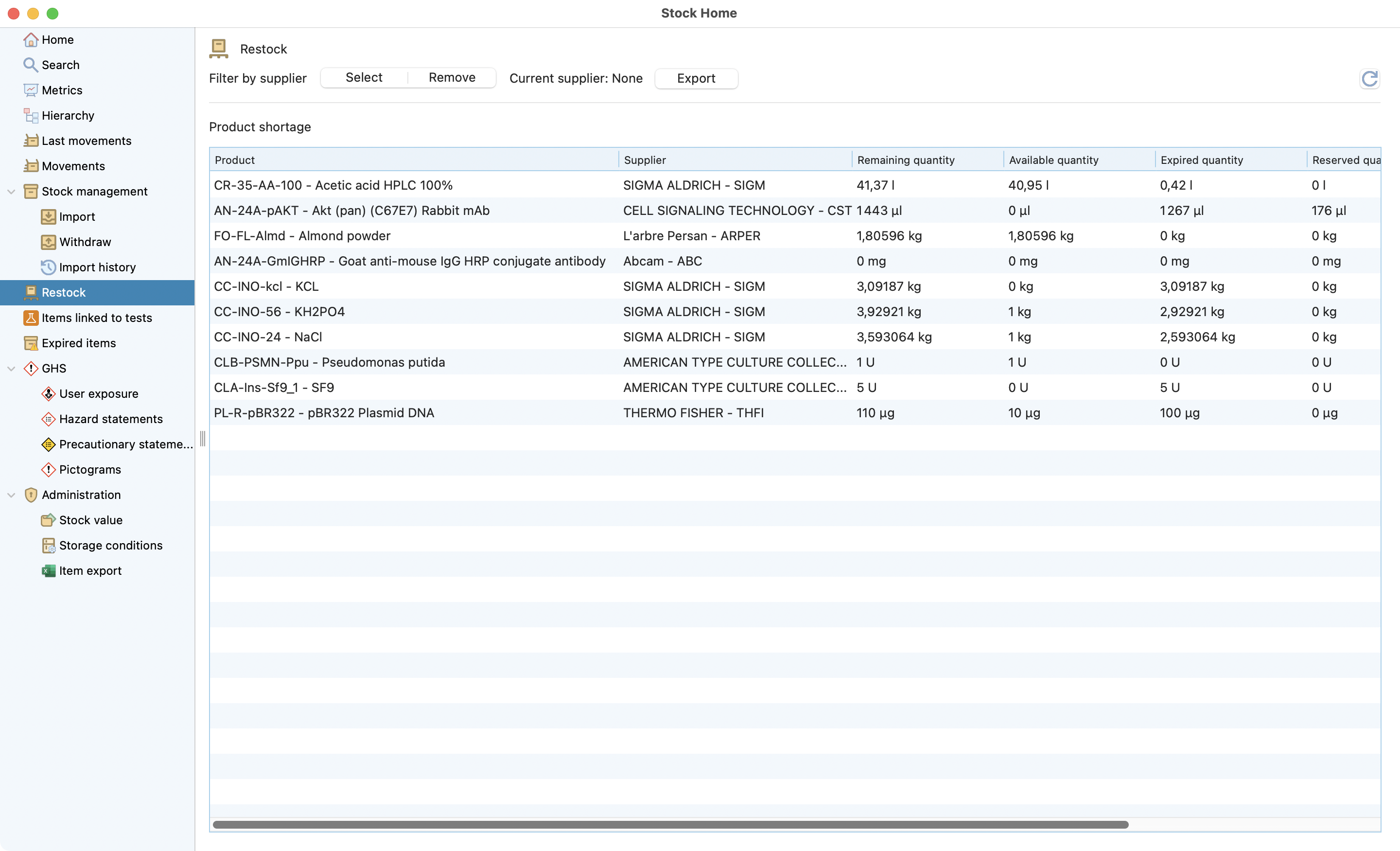Click the Administration shield icon
Viewport: 1400px width, 851px height.
pos(31,495)
